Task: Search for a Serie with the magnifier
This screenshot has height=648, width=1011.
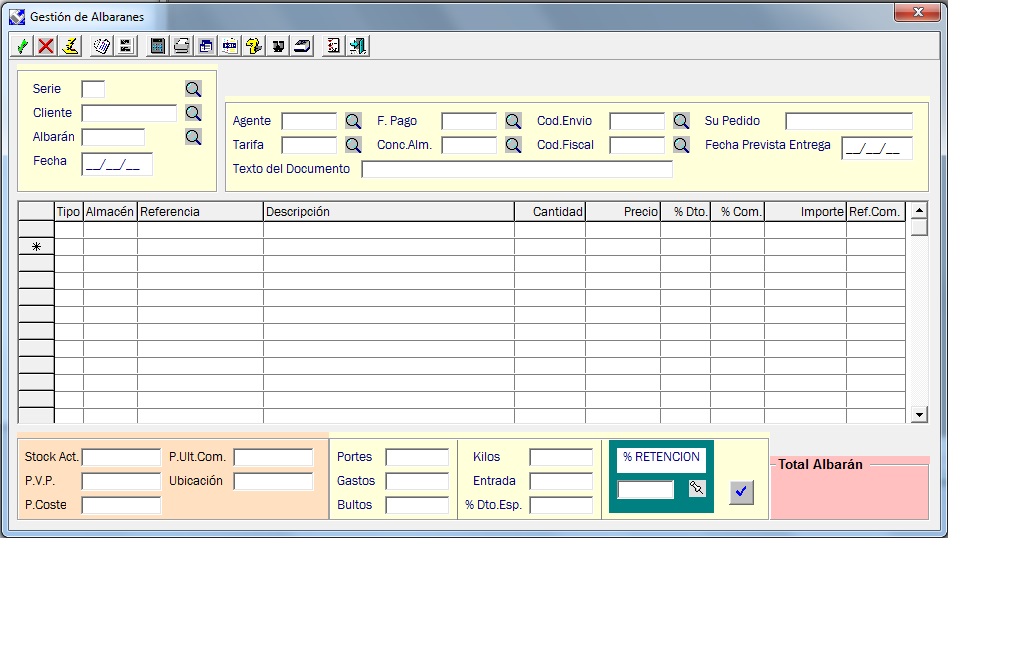Action: coord(193,89)
